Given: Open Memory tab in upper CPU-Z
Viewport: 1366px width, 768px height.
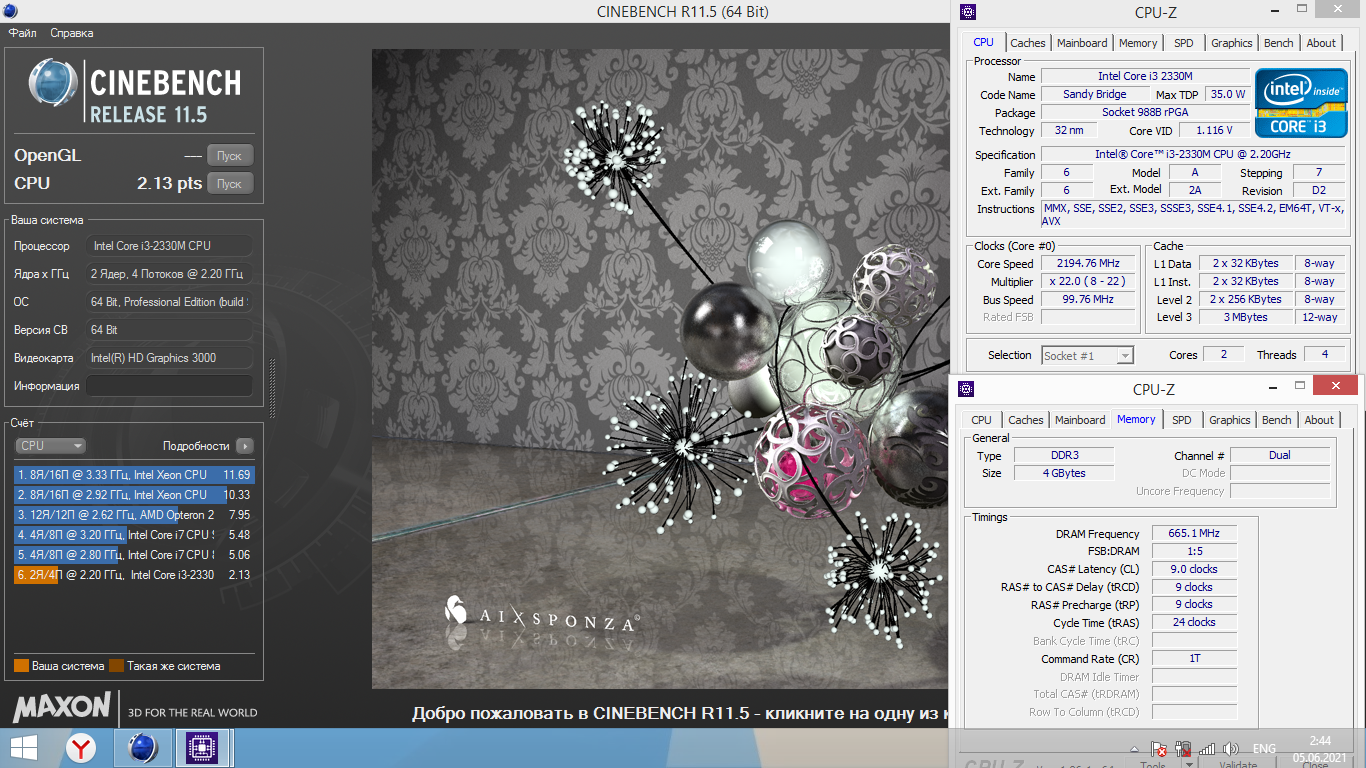Looking at the screenshot, I should coord(1138,43).
